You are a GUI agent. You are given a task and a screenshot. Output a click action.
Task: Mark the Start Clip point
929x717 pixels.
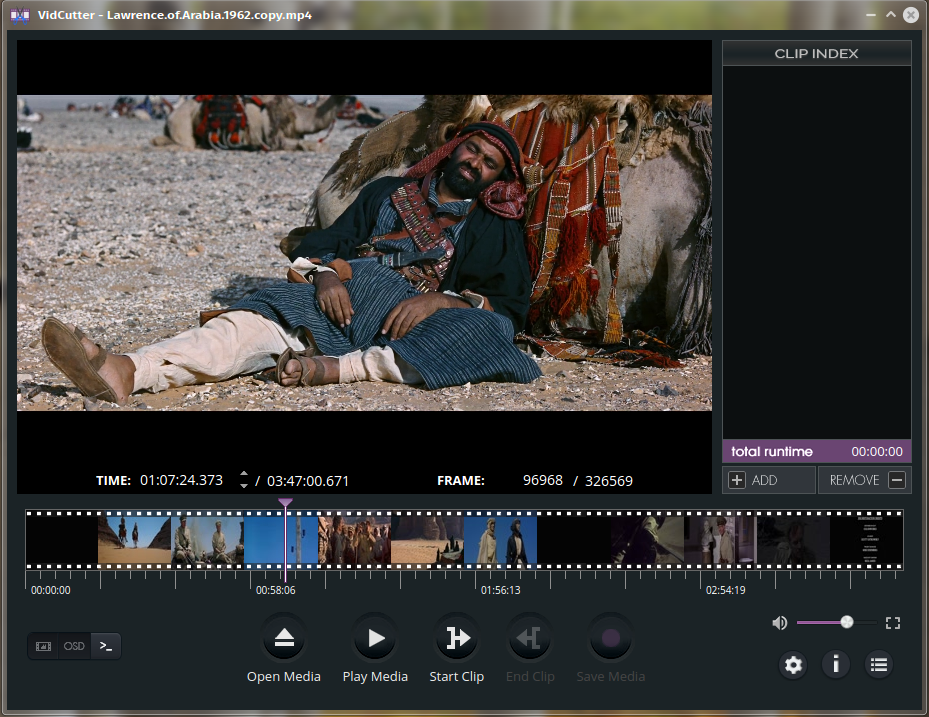(x=457, y=638)
